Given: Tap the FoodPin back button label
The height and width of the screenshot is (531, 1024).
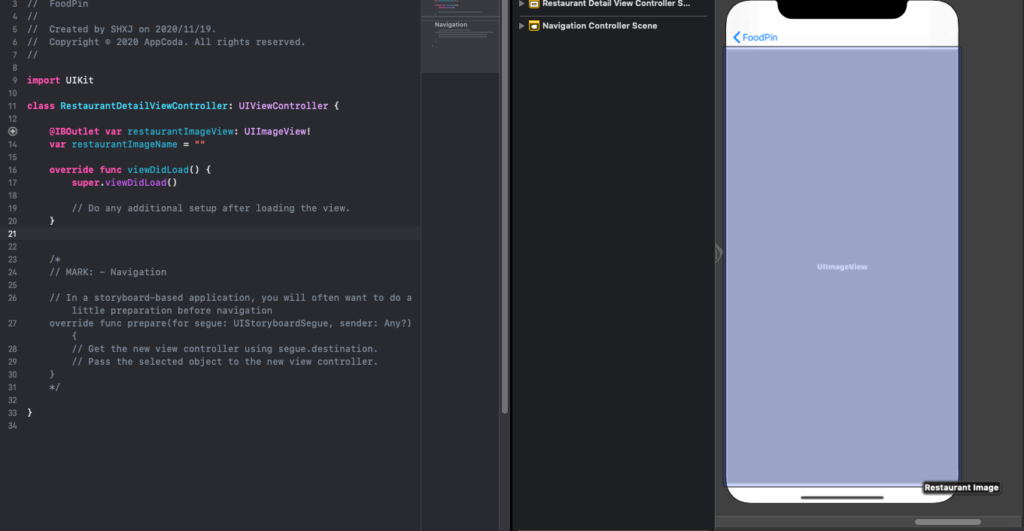Looking at the screenshot, I should pos(760,37).
